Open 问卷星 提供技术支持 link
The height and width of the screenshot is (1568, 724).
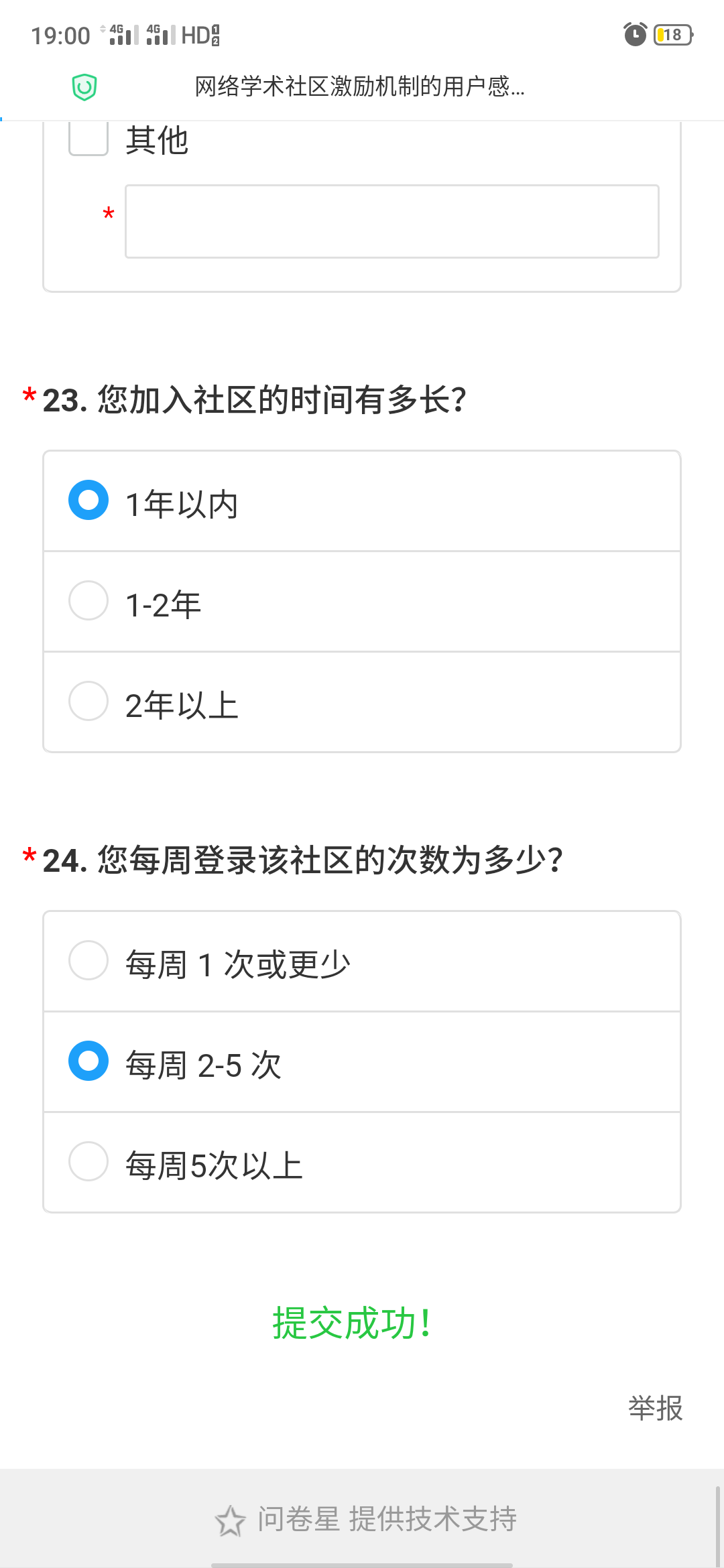pos(387,1519)
